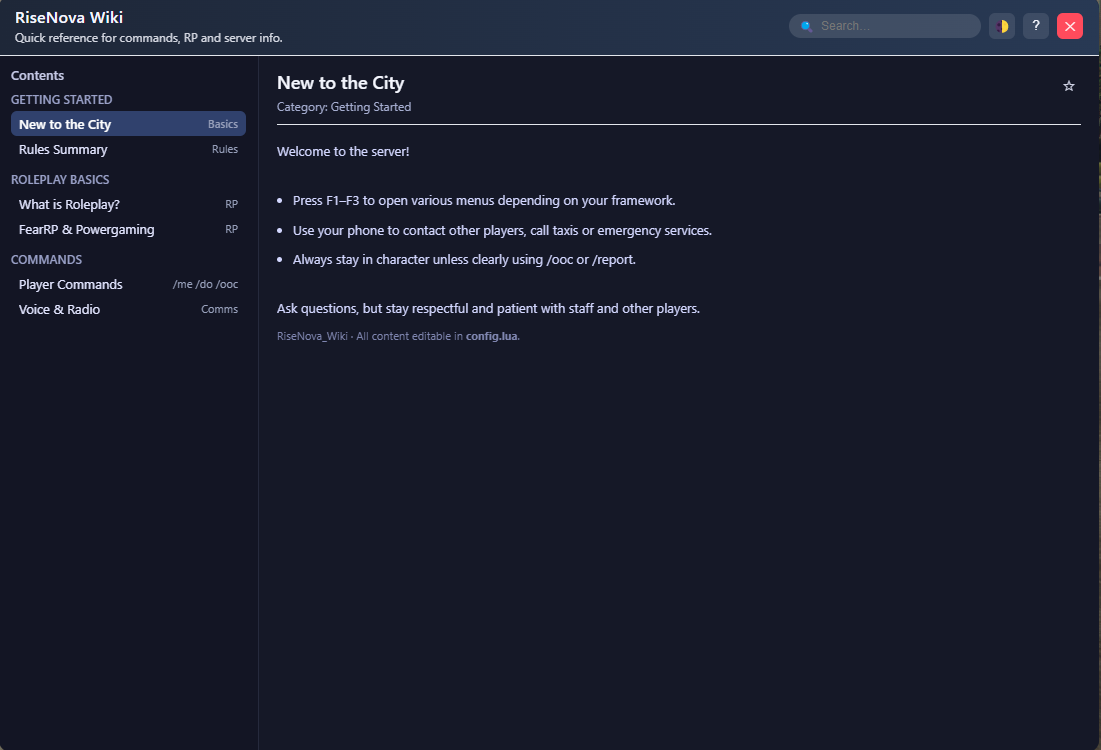Toggle the /me /do /ooc badge
Viewport: 1101px width, 750px height.
[x=205, y=283]
